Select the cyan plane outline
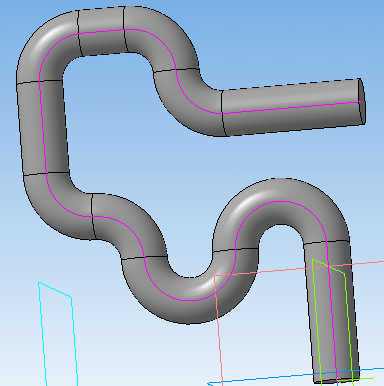The height and width of the screenshot is (386, 384). click(59, 334)
